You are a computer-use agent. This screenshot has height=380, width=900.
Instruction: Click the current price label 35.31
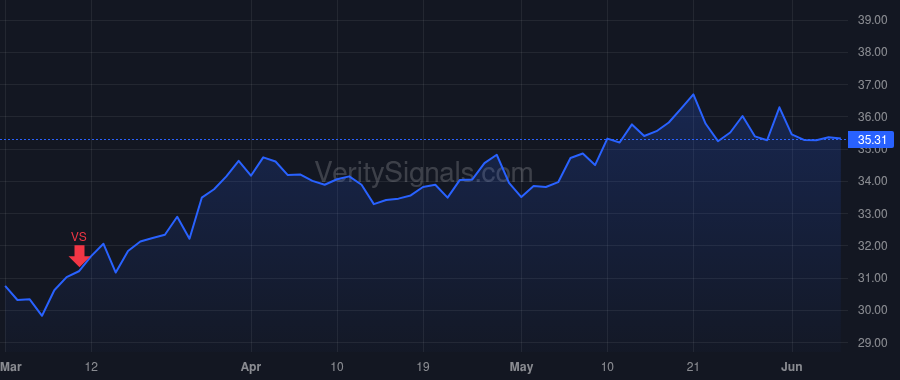coord(872,139)
